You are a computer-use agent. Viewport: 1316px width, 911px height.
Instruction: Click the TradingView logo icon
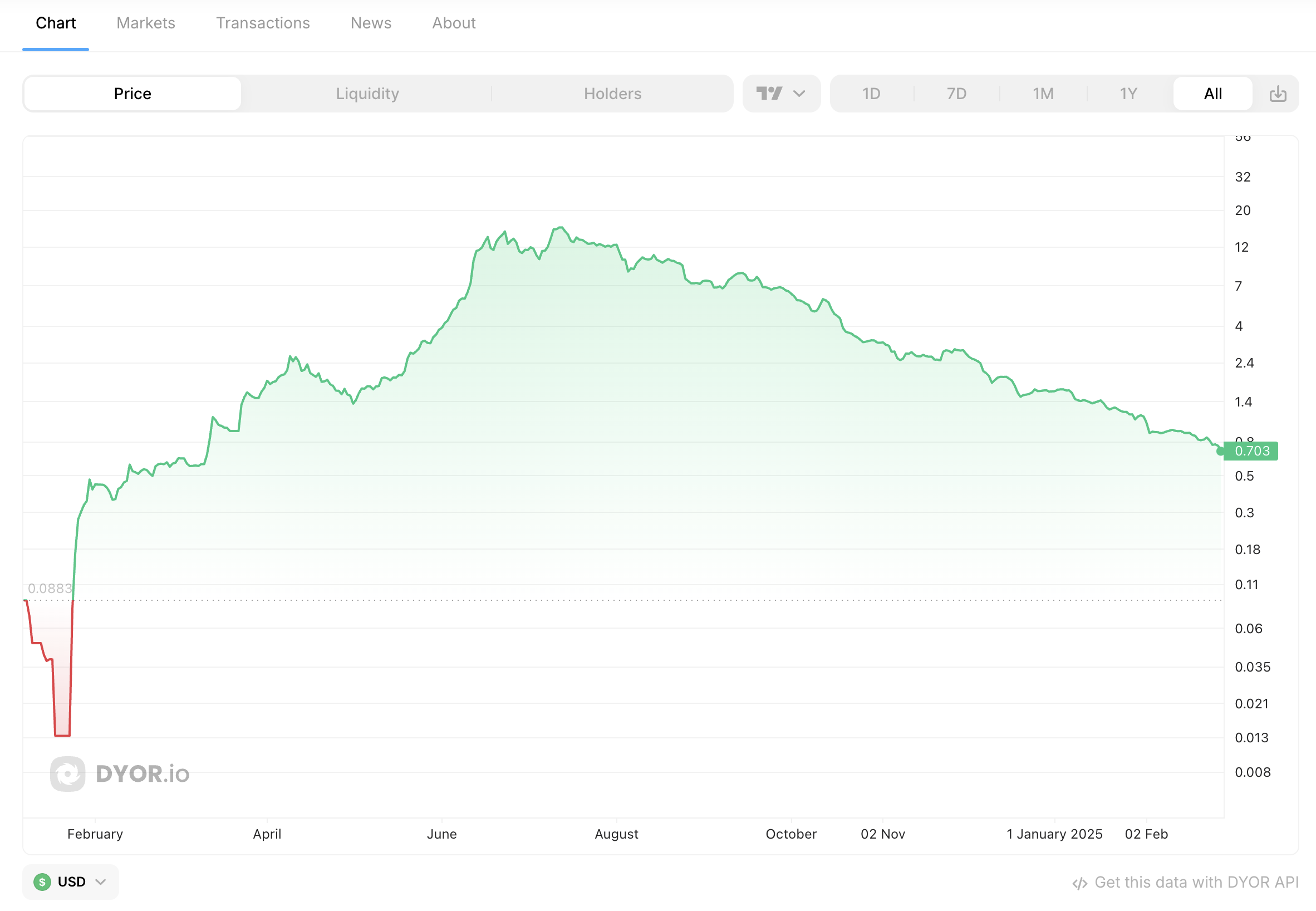769,94
